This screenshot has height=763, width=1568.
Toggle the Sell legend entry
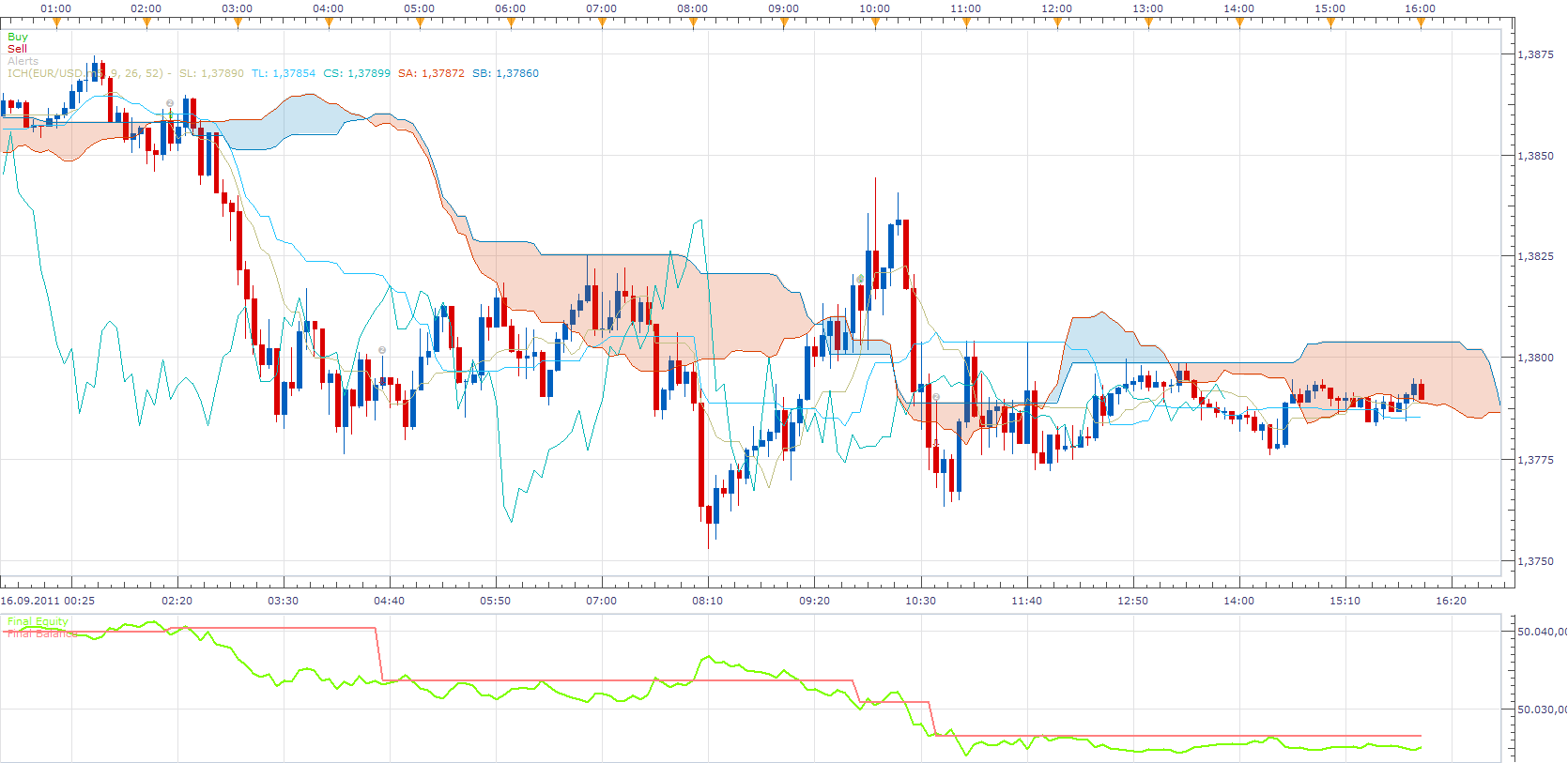coord(18,49)
